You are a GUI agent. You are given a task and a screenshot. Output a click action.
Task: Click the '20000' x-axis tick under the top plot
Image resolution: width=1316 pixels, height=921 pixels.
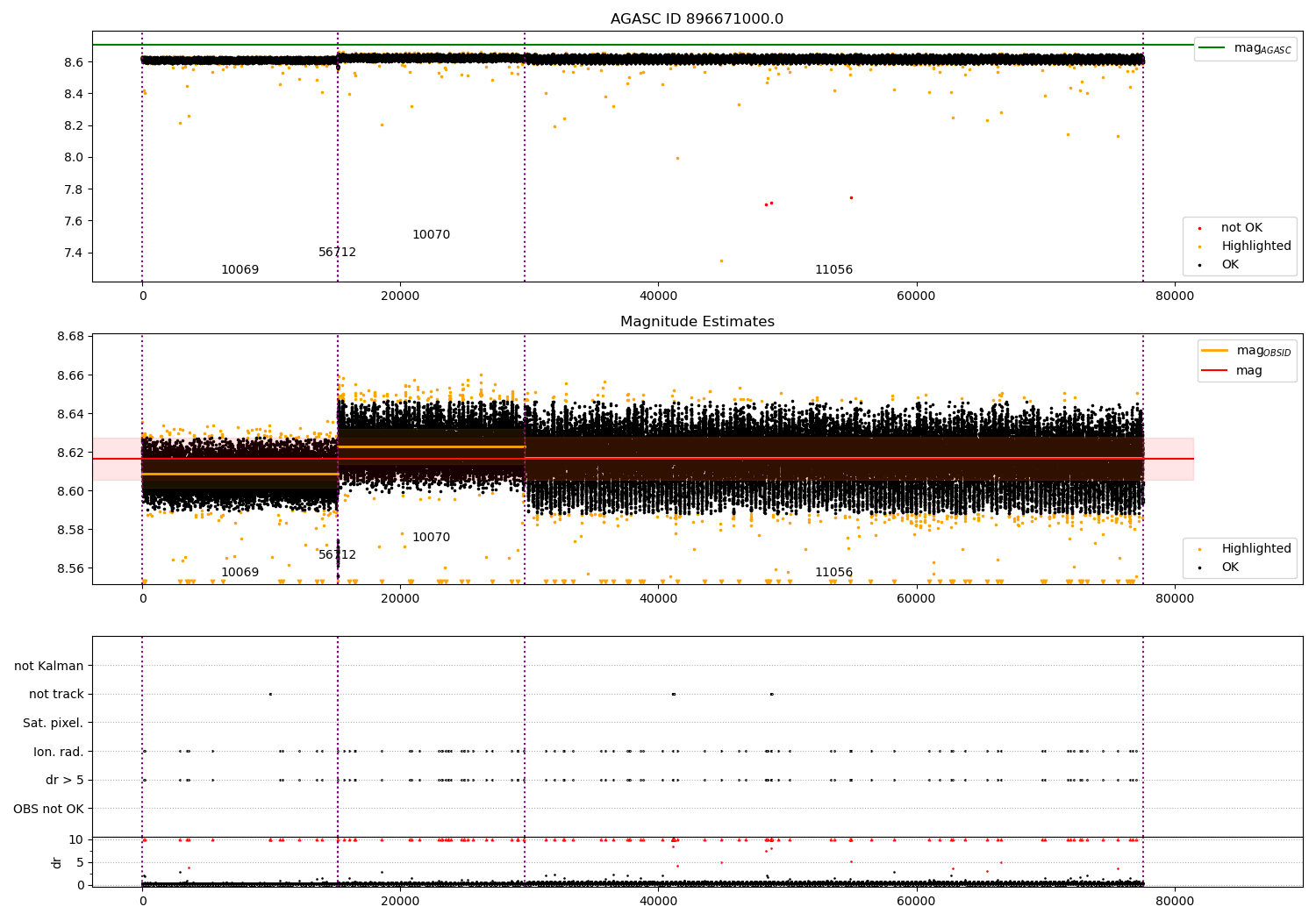[400, 296]
